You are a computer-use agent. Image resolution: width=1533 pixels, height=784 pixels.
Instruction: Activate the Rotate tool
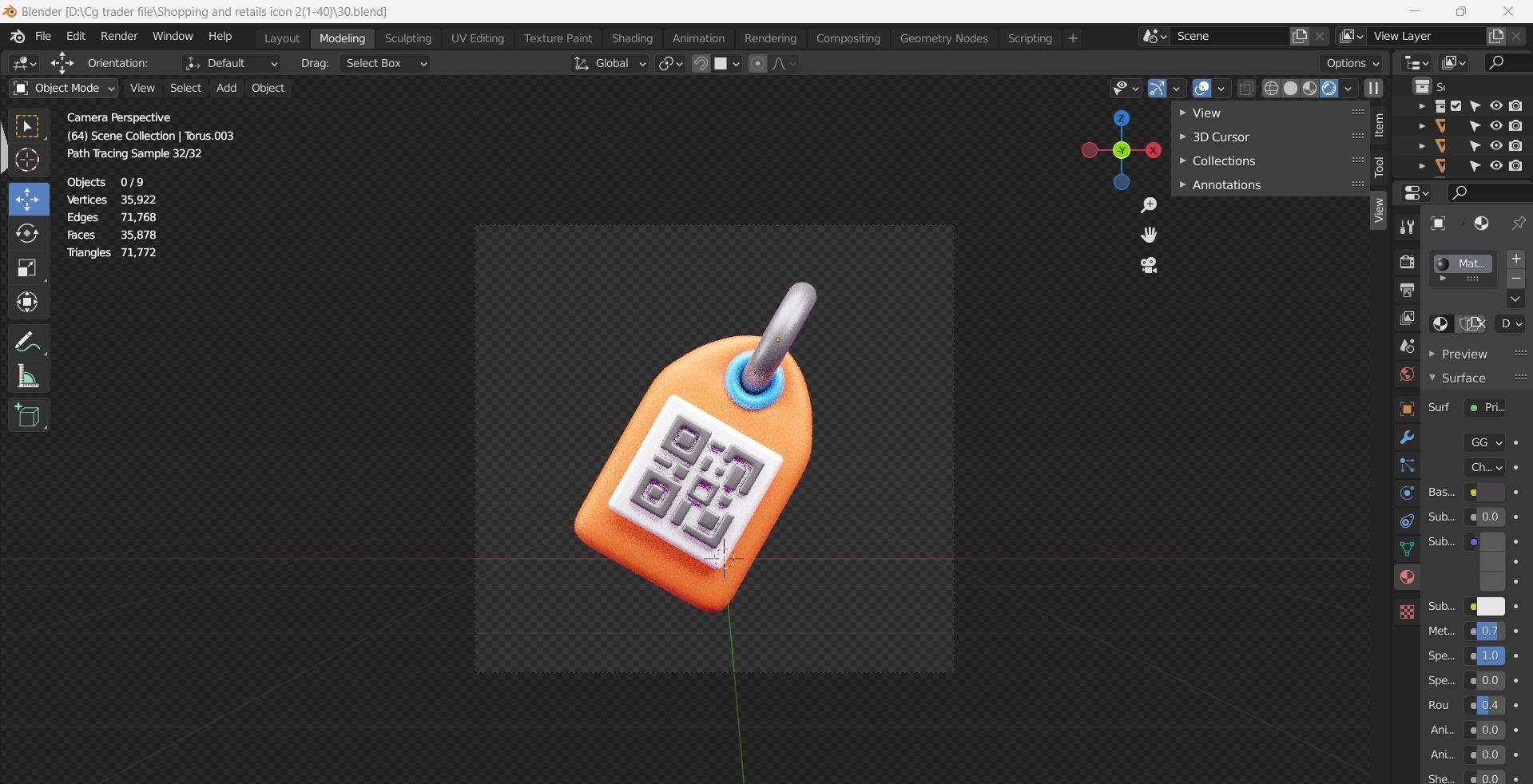[28, 234]
